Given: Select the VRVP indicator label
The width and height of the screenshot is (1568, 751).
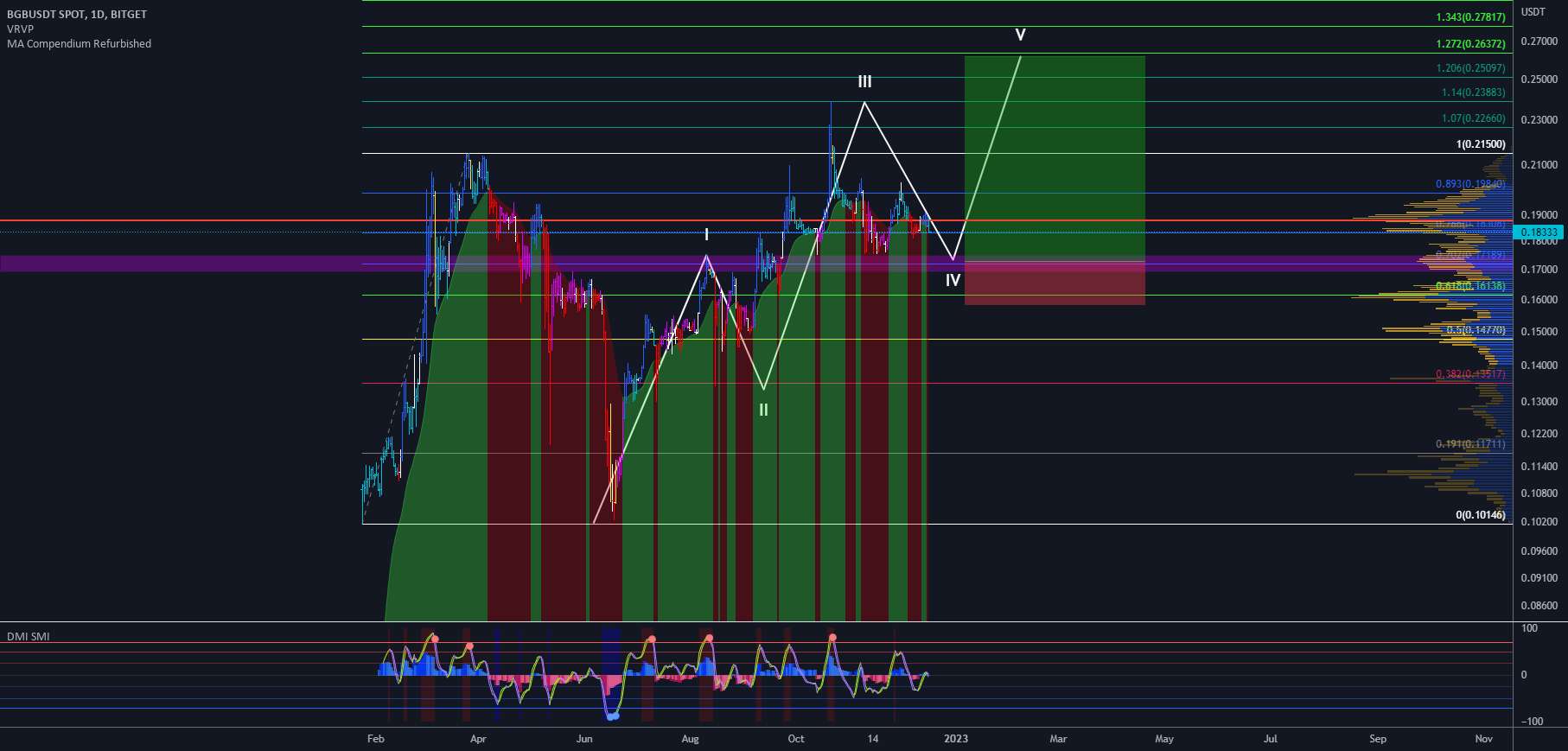Looking at the screenshot, I should tap(21, 29).
